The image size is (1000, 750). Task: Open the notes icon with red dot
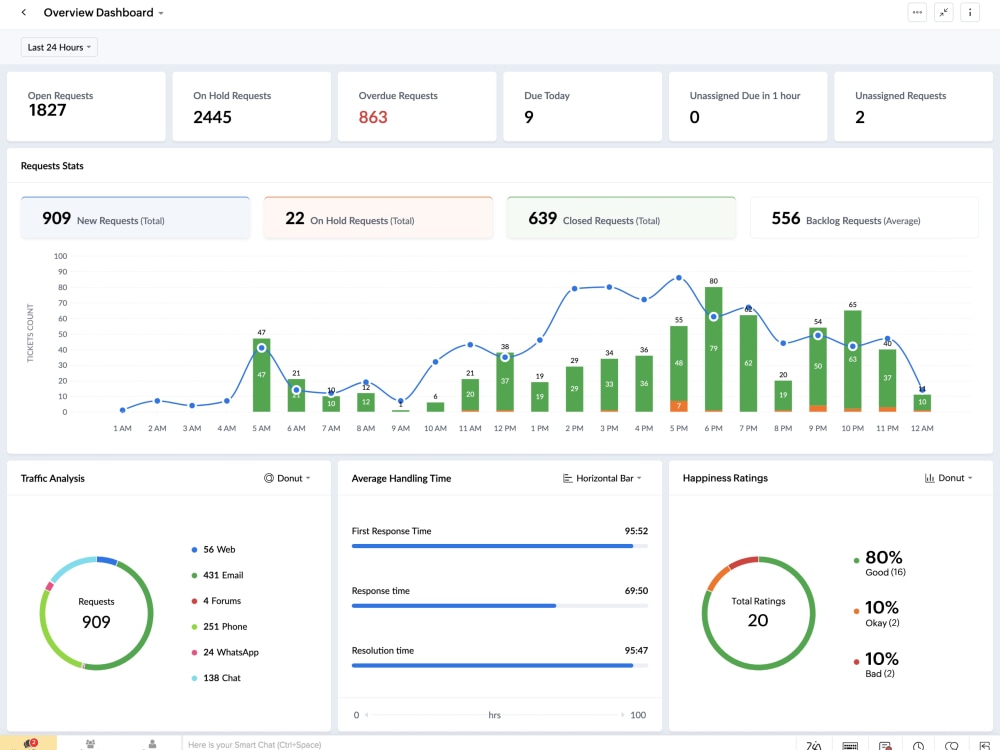(x=885, y=746)
